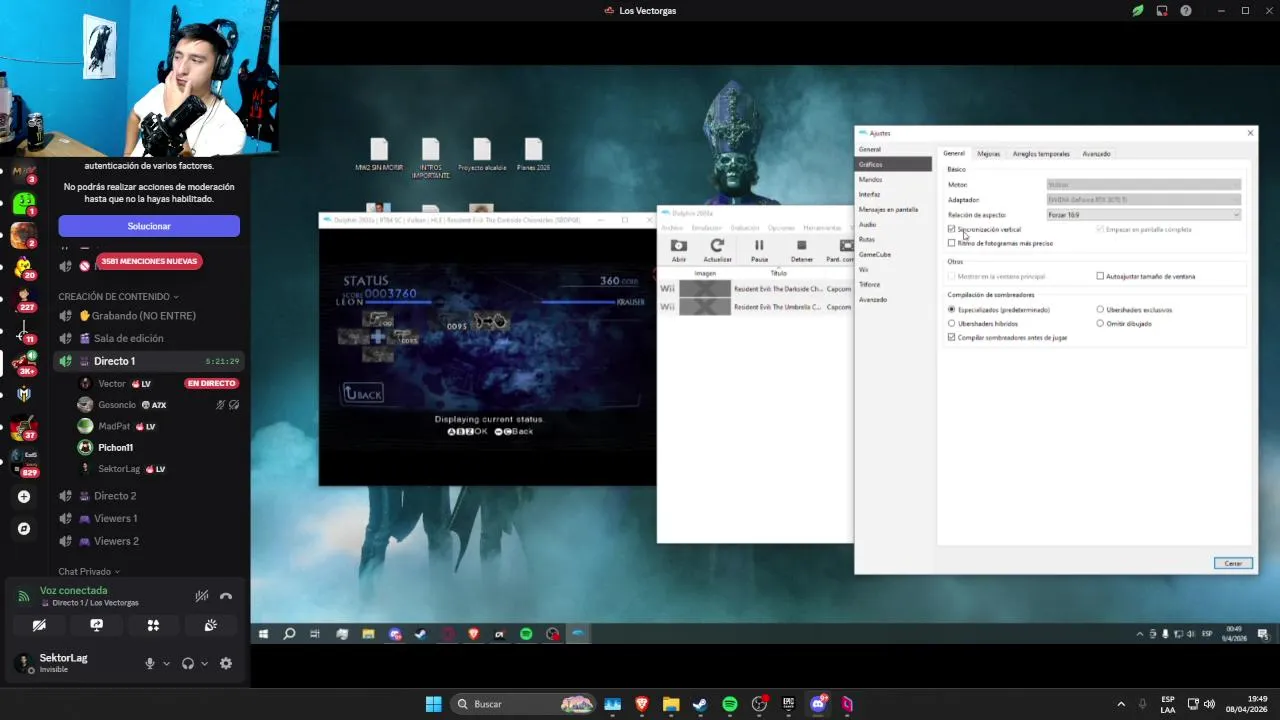Open Arreglos temporales tab
This screenshot has width=1280, height=720.
[1041, 153]
